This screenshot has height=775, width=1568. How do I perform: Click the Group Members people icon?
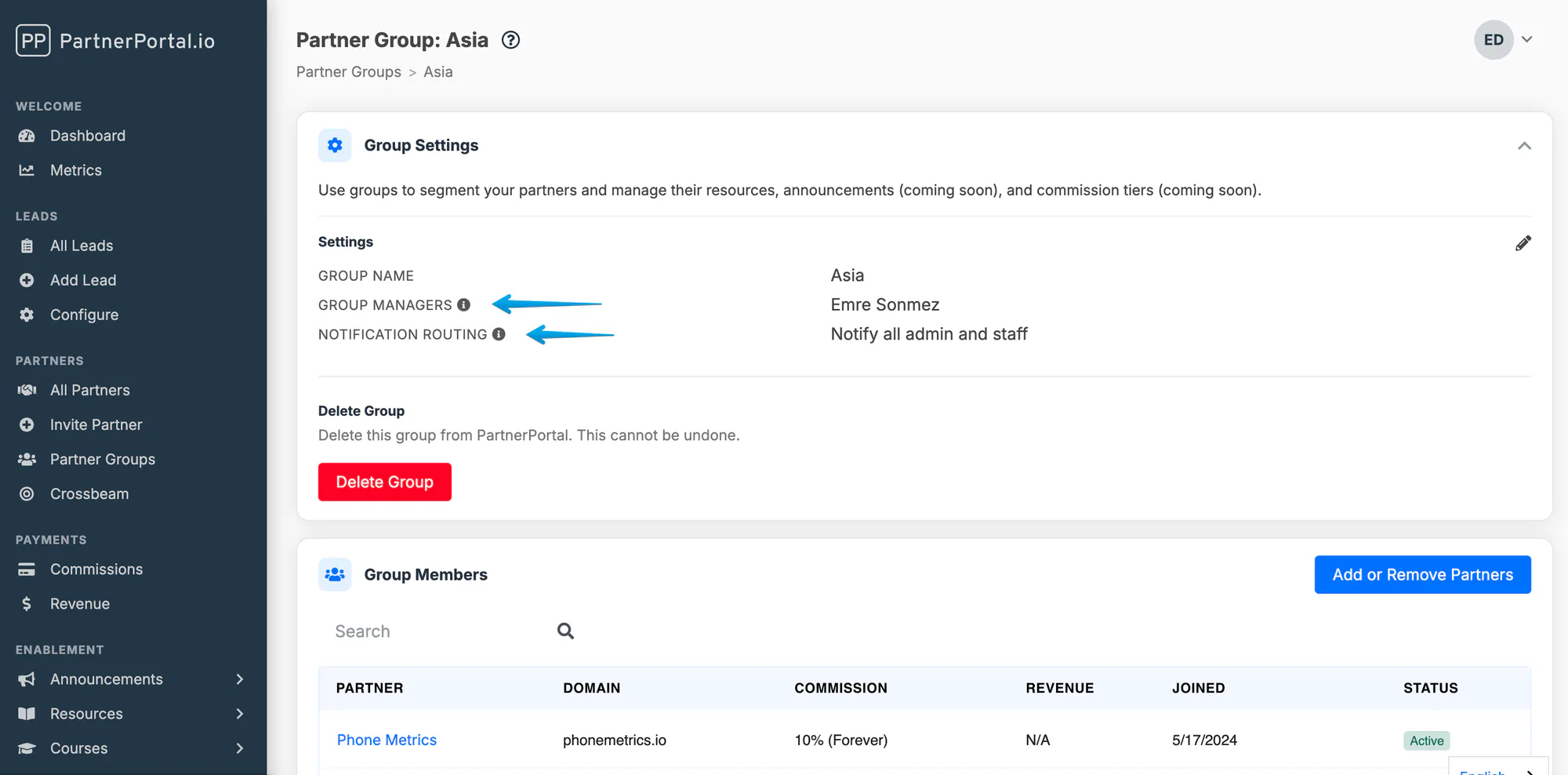click(335, 574)
